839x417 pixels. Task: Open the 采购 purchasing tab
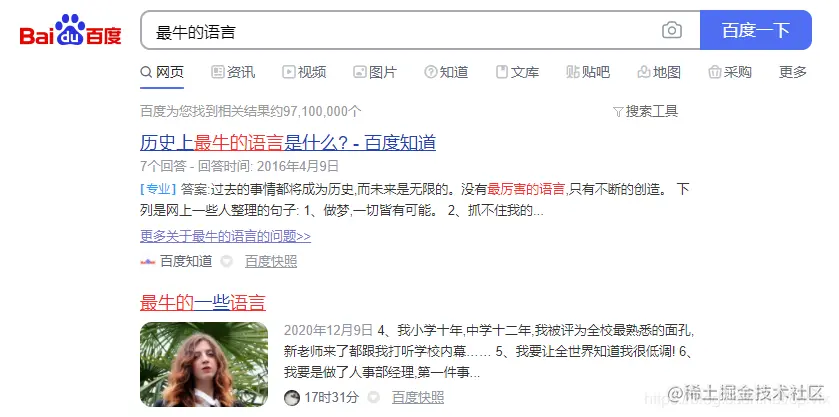[730, 72]
